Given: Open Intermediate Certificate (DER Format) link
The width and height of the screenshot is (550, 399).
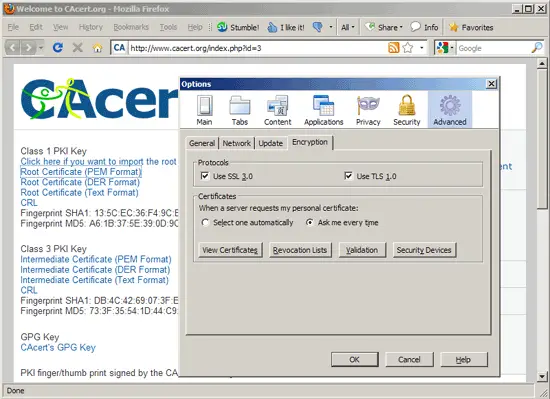Looking at the screenshot, I should pos(95,270).
